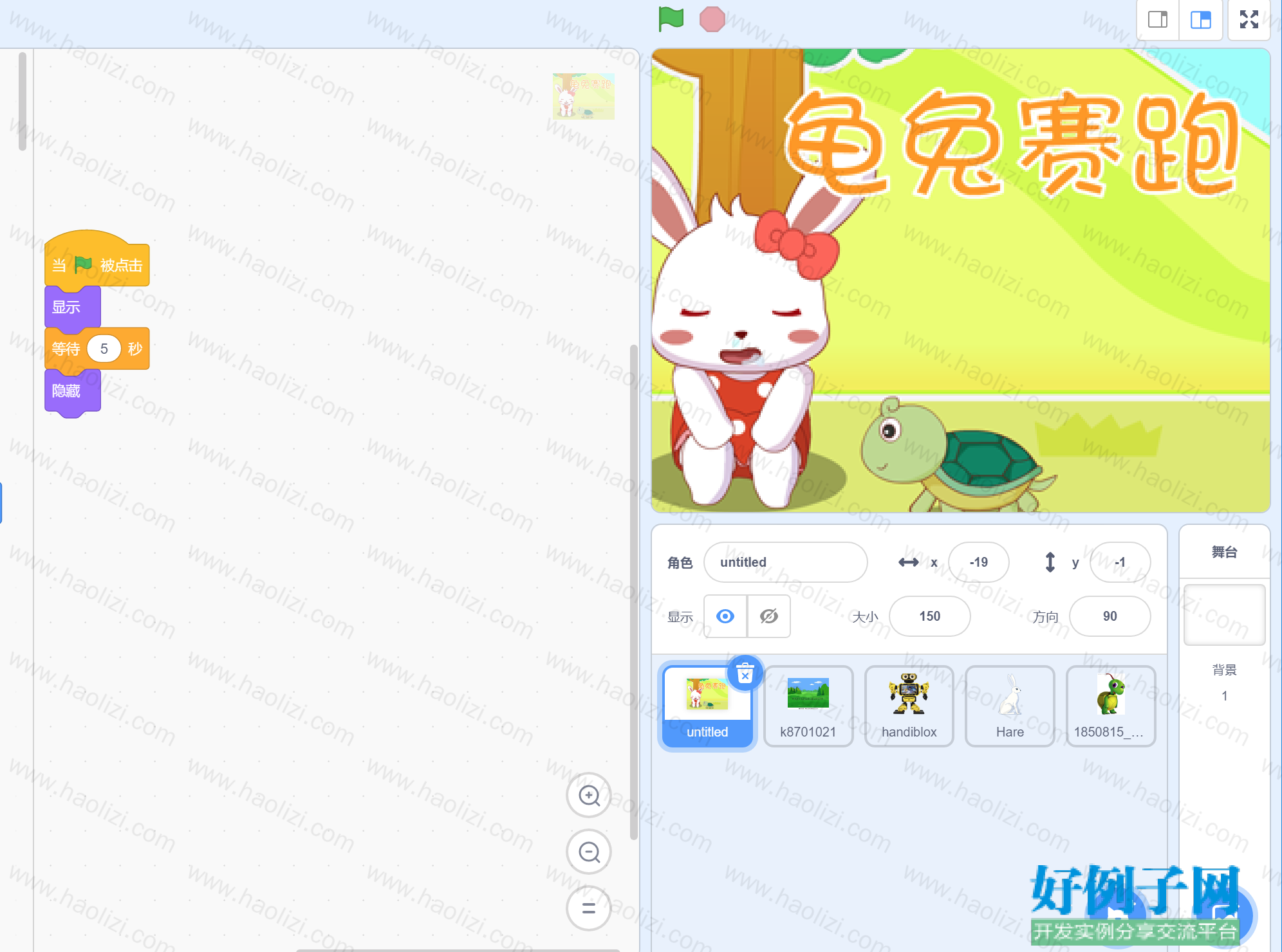Click the 显示 show block
This screenshot has height=952, width=1282.
tap(72, 307)
